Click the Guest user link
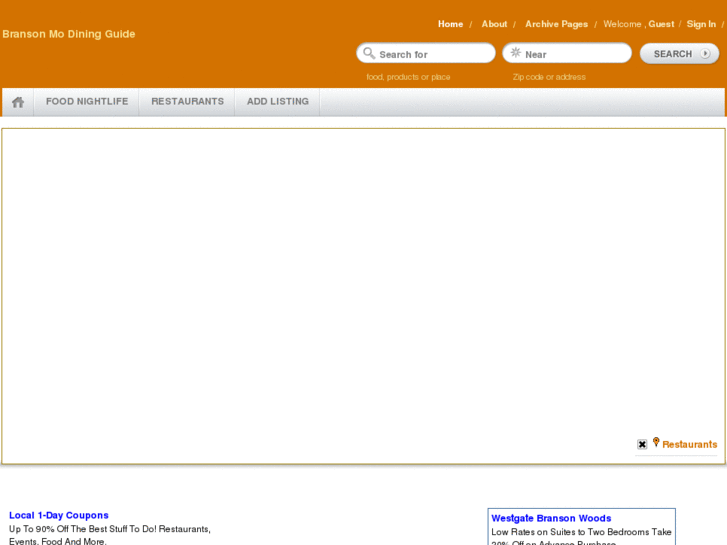This screenshot has height=545, width=727. coord(661,24)
